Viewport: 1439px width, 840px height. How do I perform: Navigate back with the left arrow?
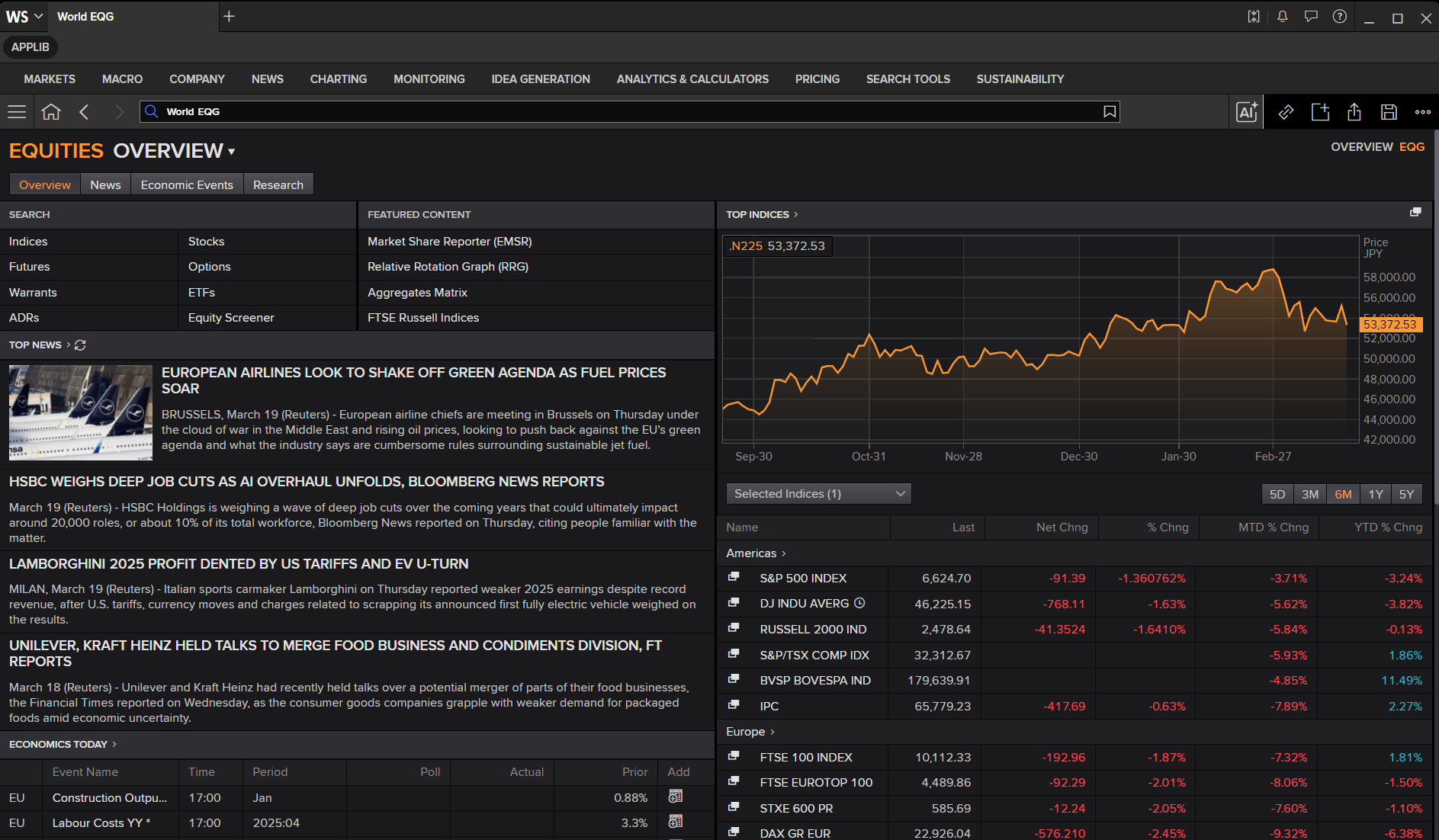[x=85, y=112]
